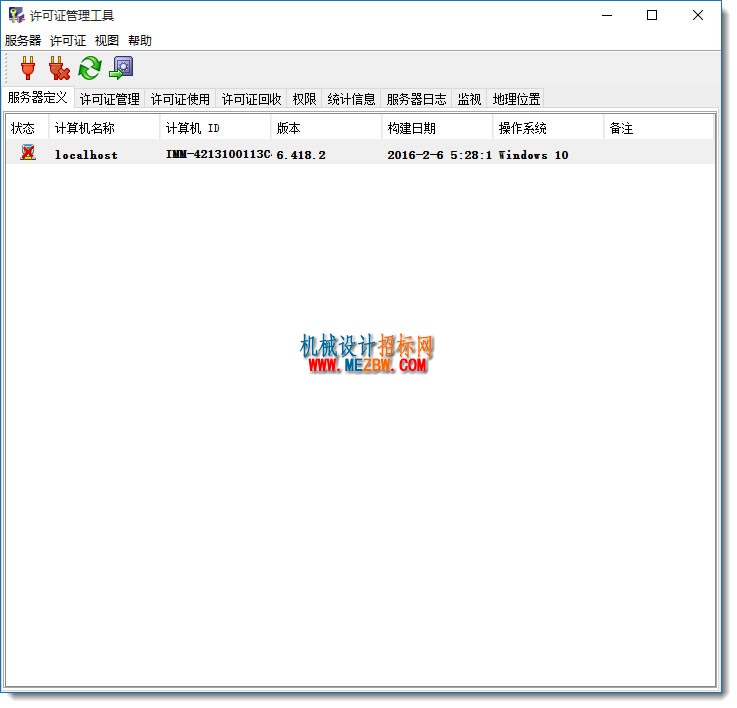Image resolution: width=737 pixels, height=708 pixels.
Task: Switch to the 许可证回收 tab
Action: [x=251, y=99]
